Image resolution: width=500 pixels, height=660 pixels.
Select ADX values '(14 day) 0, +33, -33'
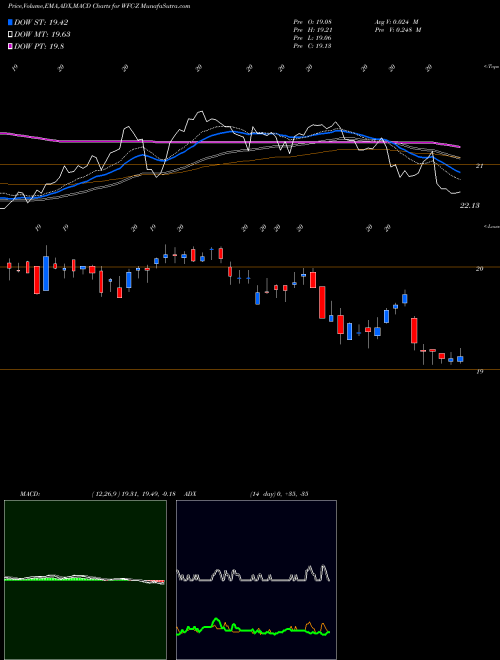click(x=279, y=494)
